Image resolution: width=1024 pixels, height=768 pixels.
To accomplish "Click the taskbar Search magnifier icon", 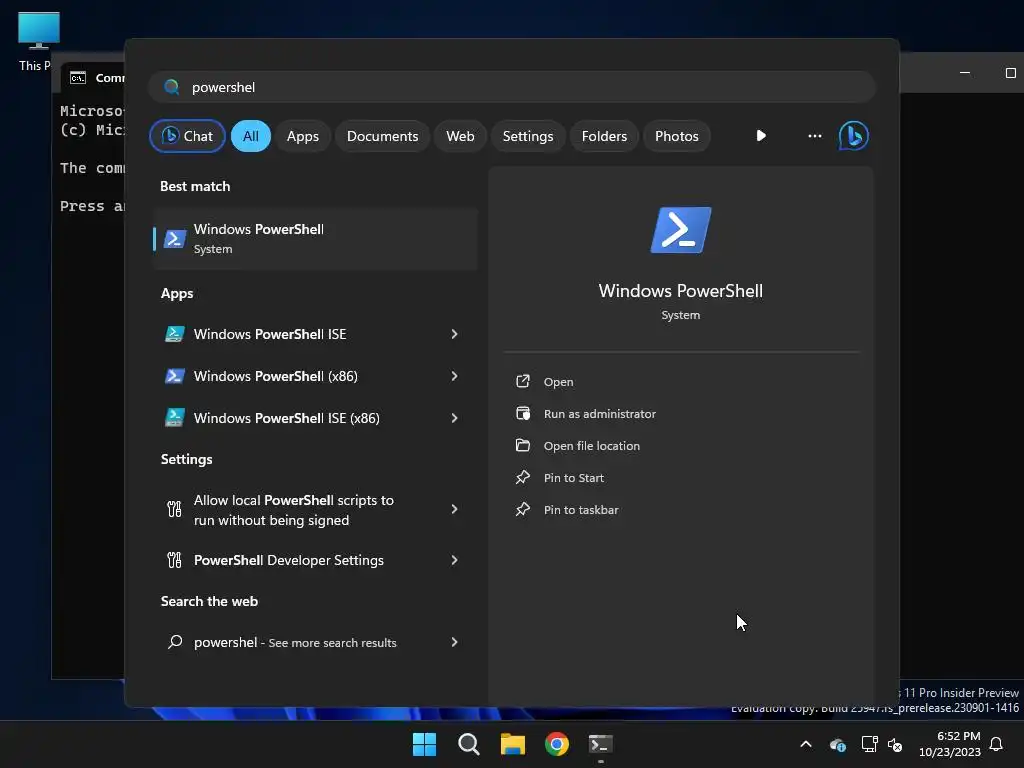I will [469, 744].
